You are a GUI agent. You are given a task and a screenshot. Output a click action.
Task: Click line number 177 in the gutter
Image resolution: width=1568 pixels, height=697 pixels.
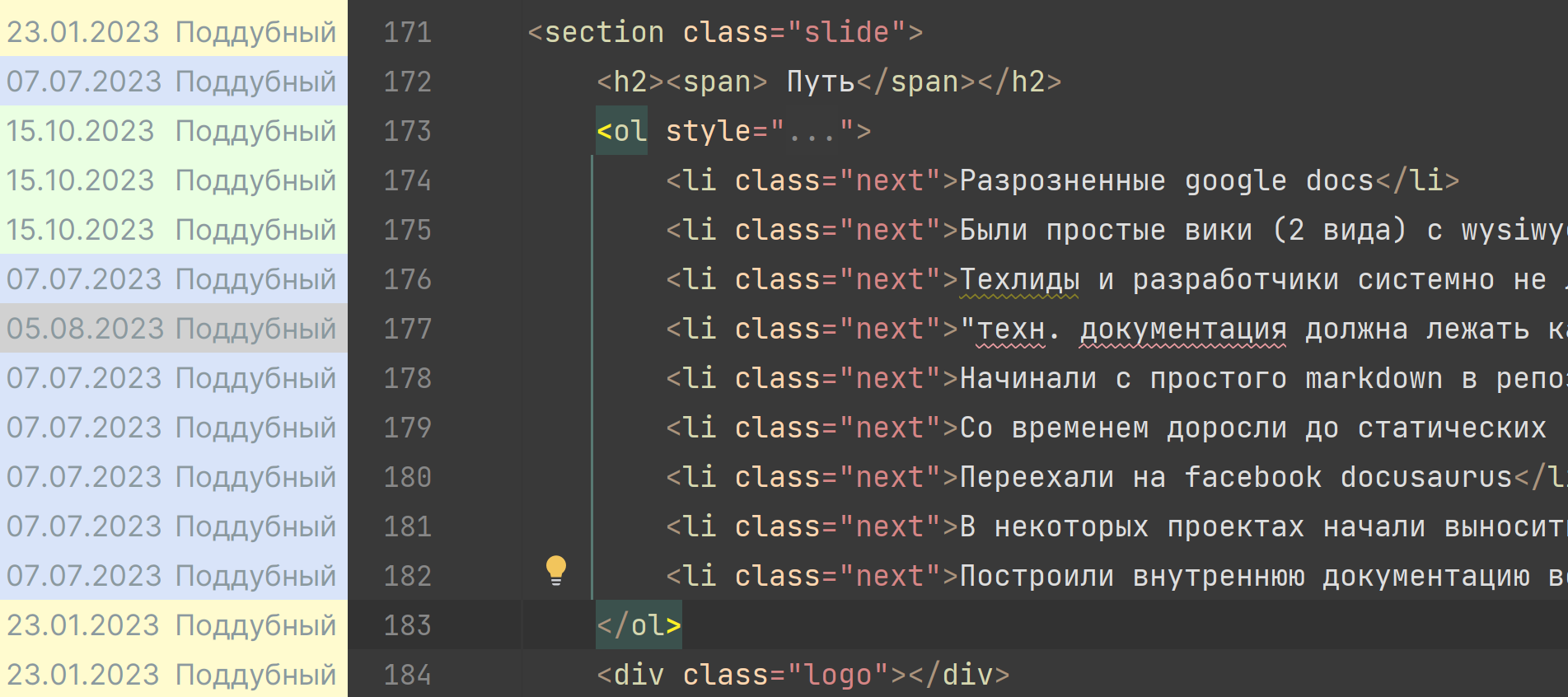pos(407,329)
